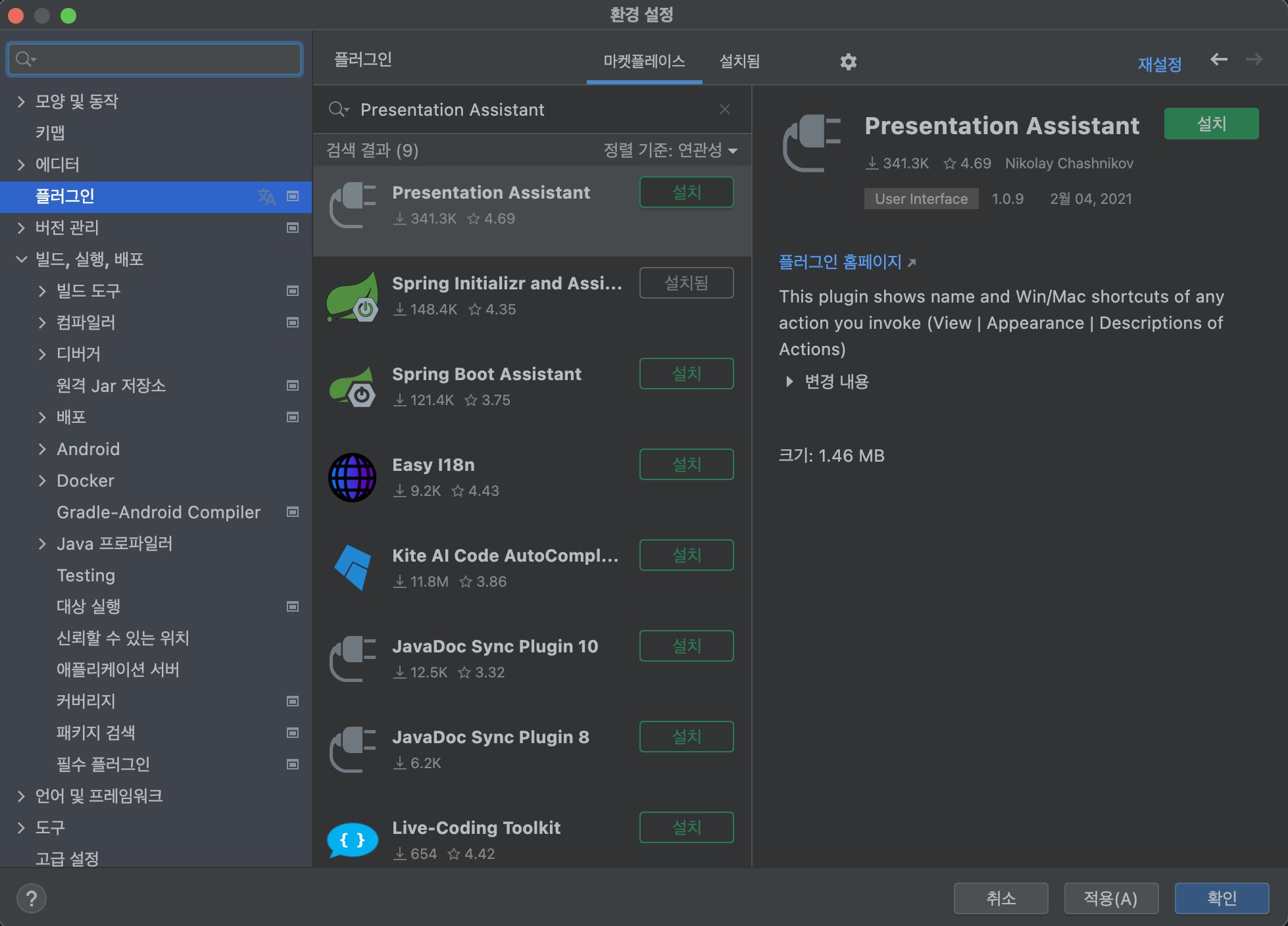The image size is (1288, 926).
Task: Click the help question mark button
Action: (x=31, y=898)
